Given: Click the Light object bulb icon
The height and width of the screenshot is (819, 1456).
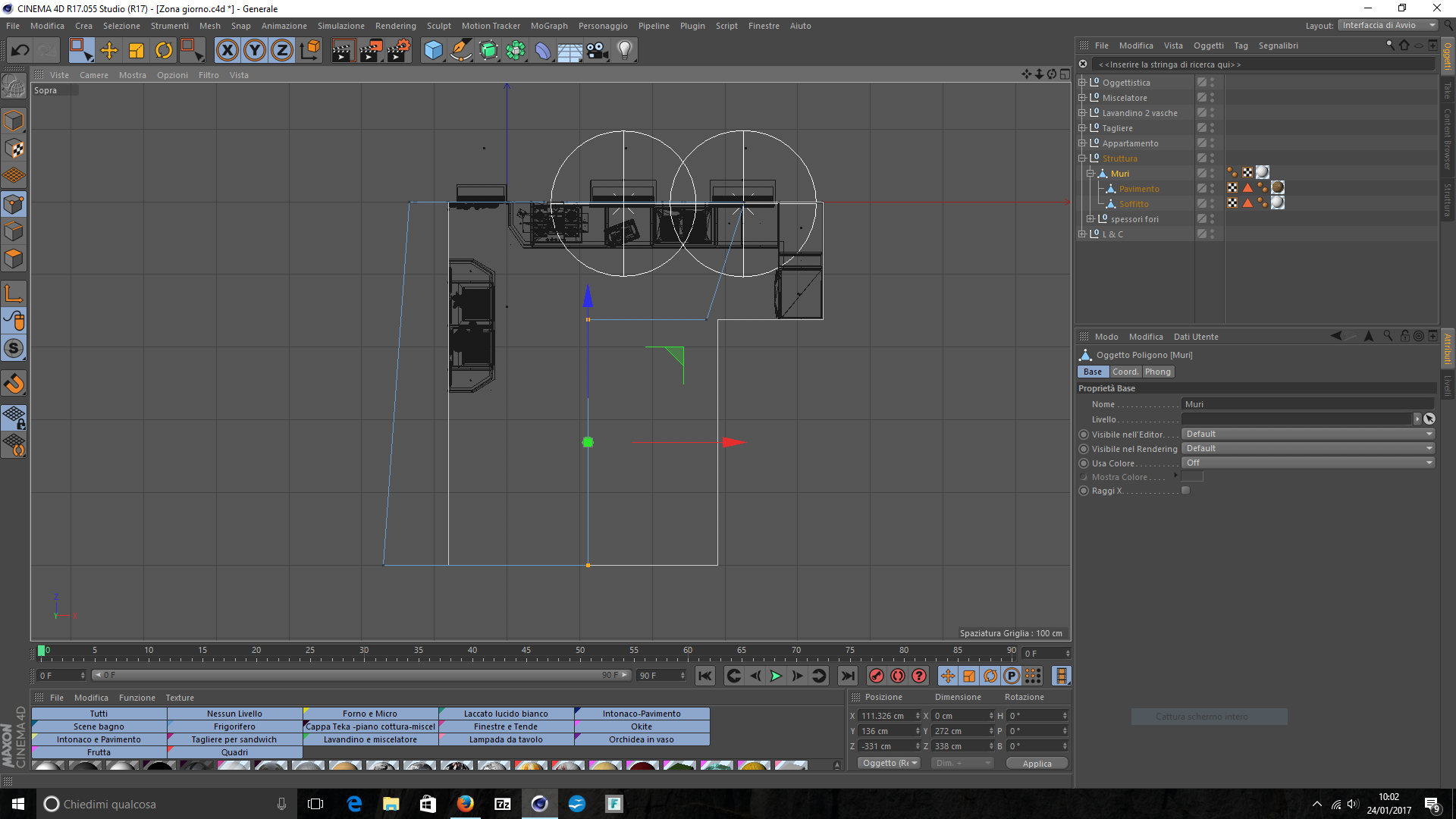Looking at the screenshot, I should click(x=624, y=51).
